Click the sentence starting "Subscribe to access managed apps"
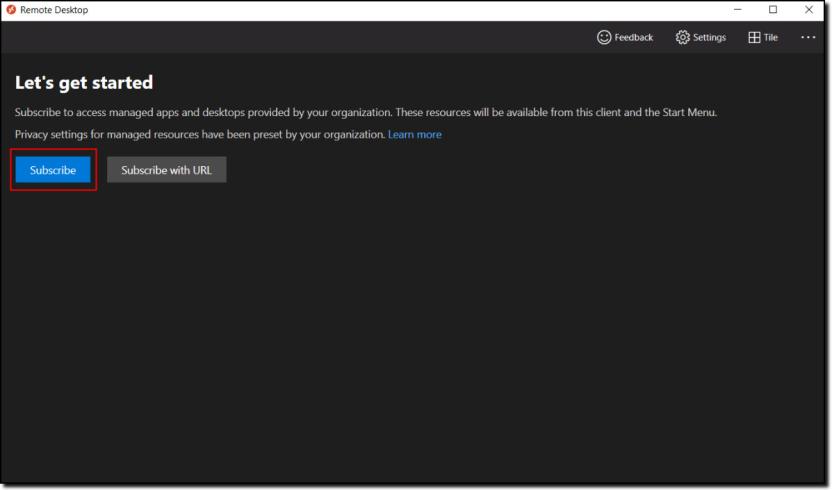 pyautogui.click(x=366, y=113)
